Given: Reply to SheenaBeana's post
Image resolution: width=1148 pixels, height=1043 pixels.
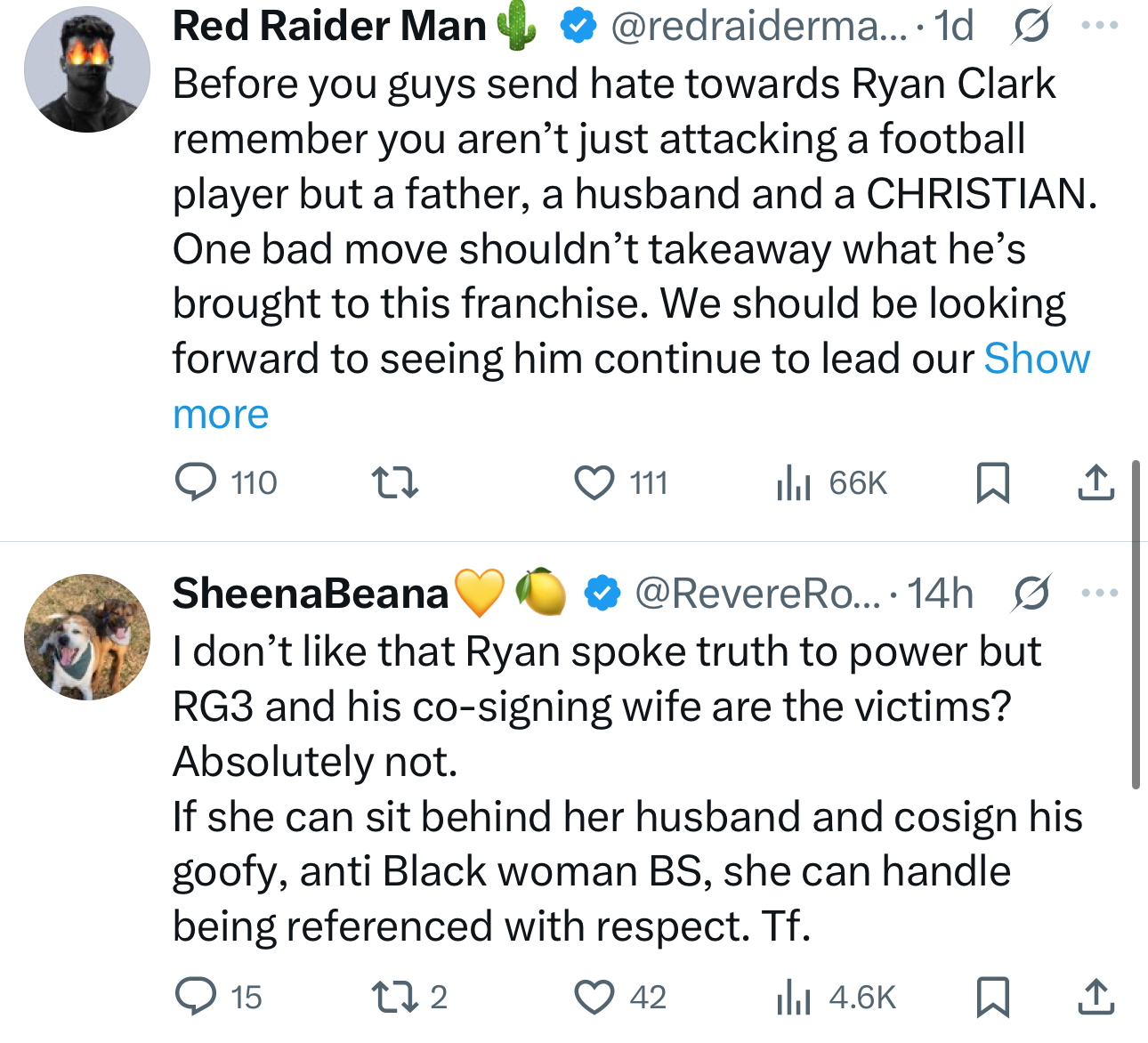Looking at the screenshot, I should 198,998.
